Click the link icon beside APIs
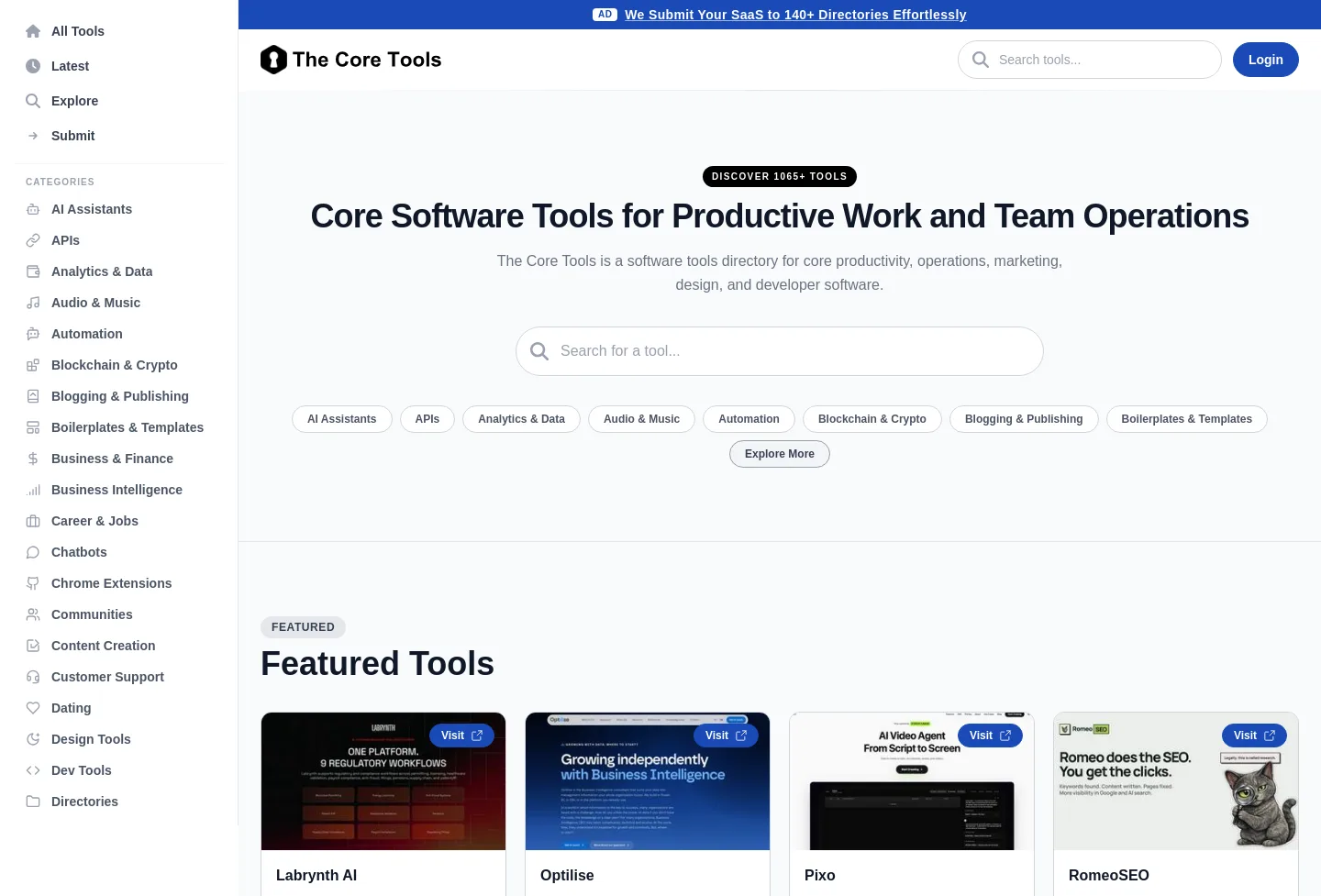Viewport: 1321px width, 896px height. [x=33, y=240]
